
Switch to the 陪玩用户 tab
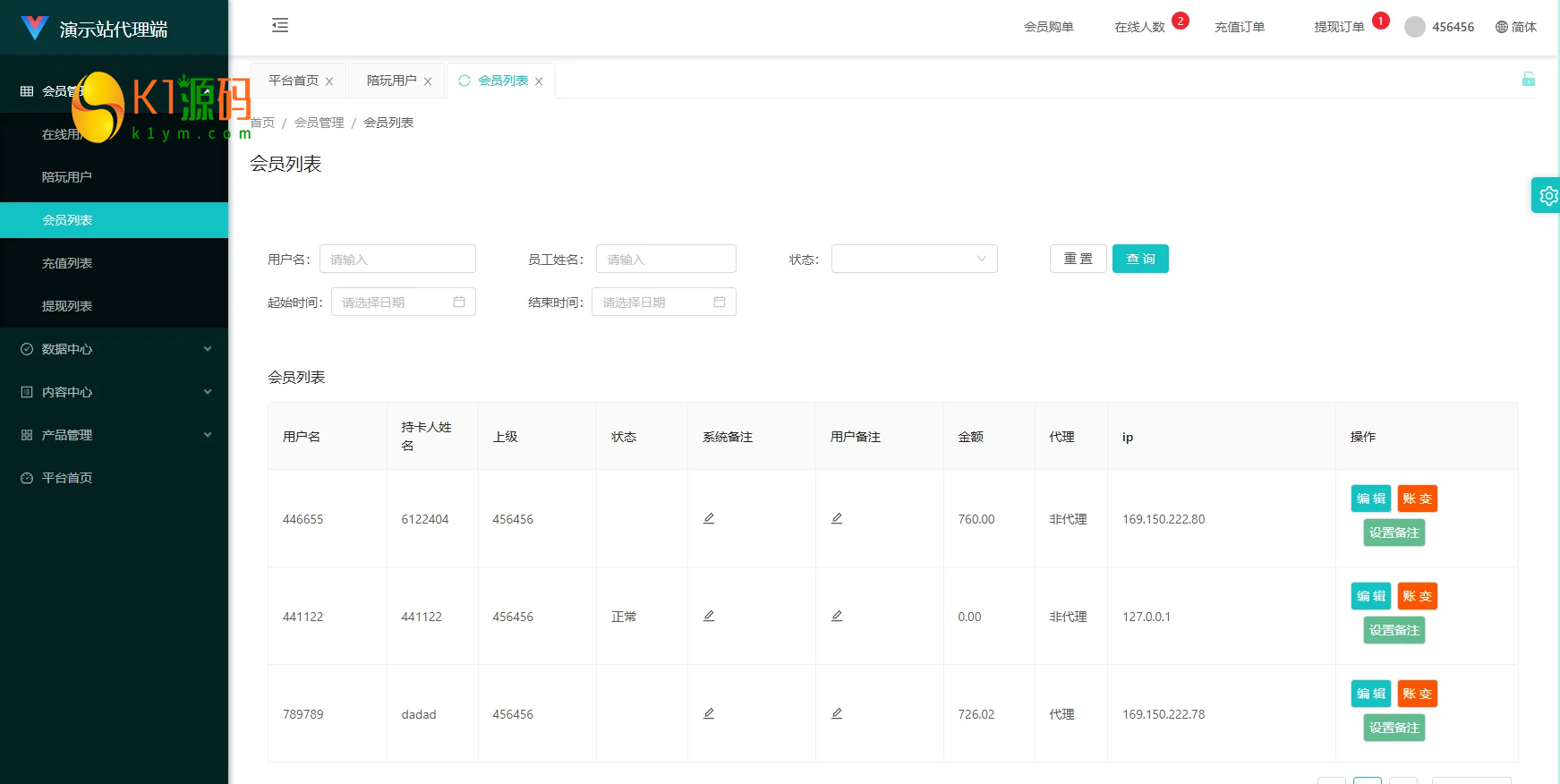click(x=392, y=81)
